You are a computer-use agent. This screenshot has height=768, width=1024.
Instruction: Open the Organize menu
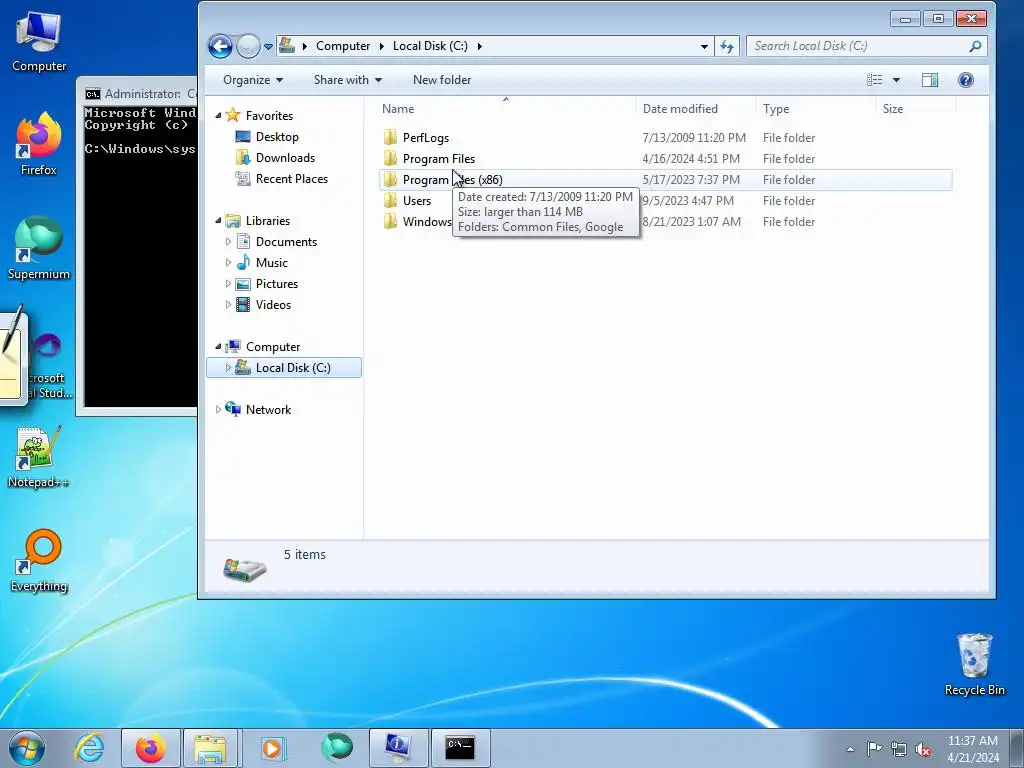pyautogui.click(x=253, y=80)
